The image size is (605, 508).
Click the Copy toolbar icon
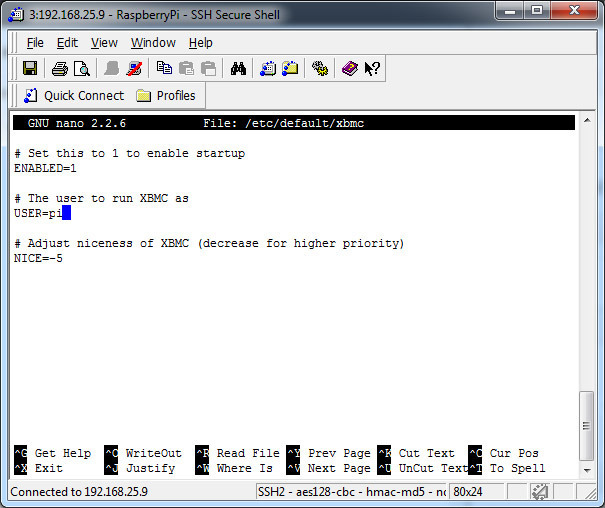(x=164, y=68)
